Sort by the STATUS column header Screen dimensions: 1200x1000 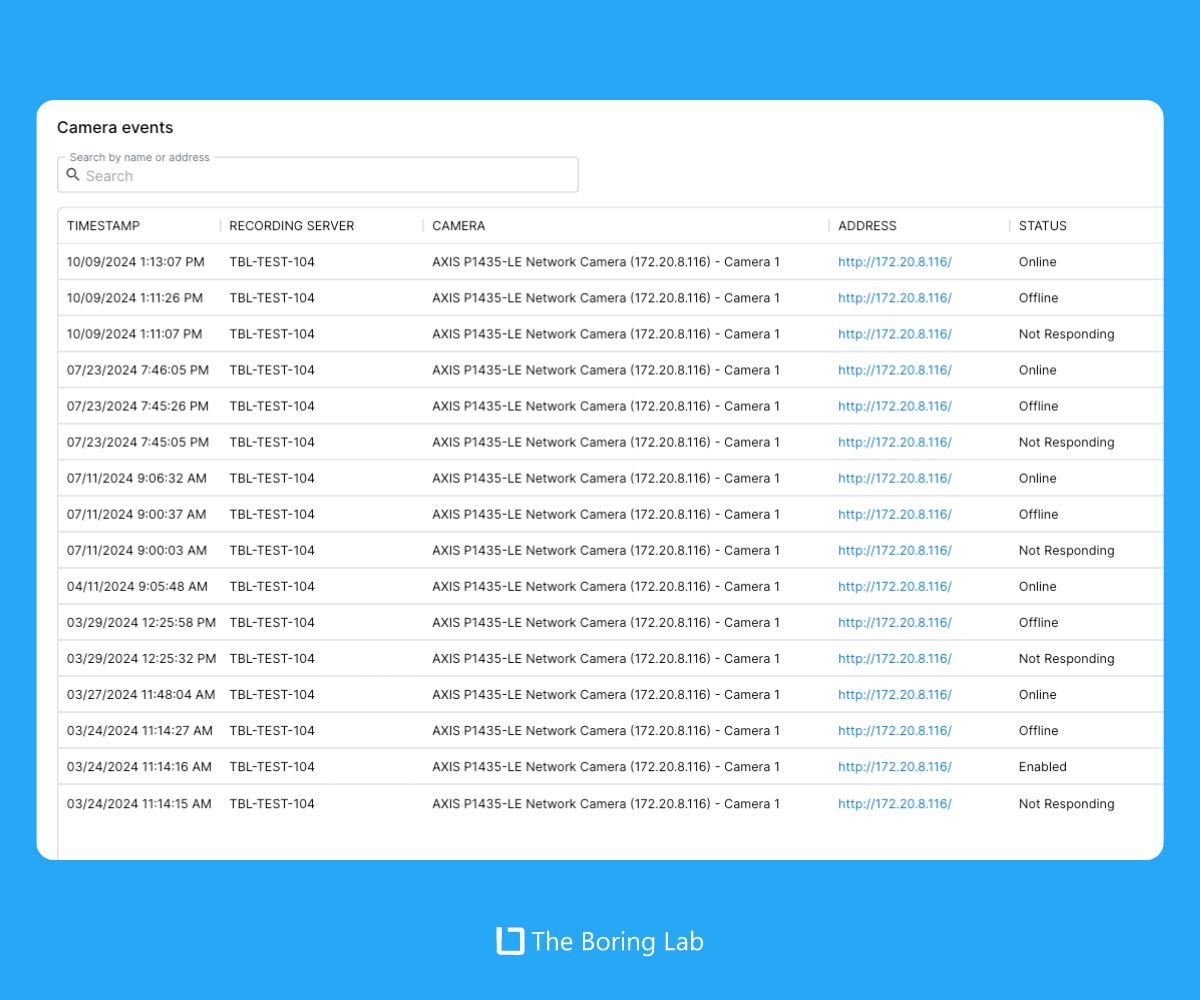point(1043,226)
